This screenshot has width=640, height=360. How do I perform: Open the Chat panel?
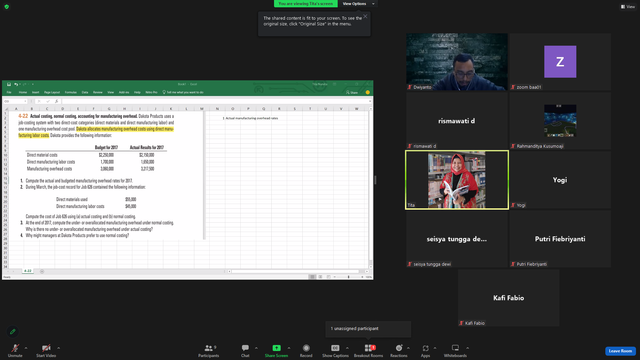click(245, 348)
